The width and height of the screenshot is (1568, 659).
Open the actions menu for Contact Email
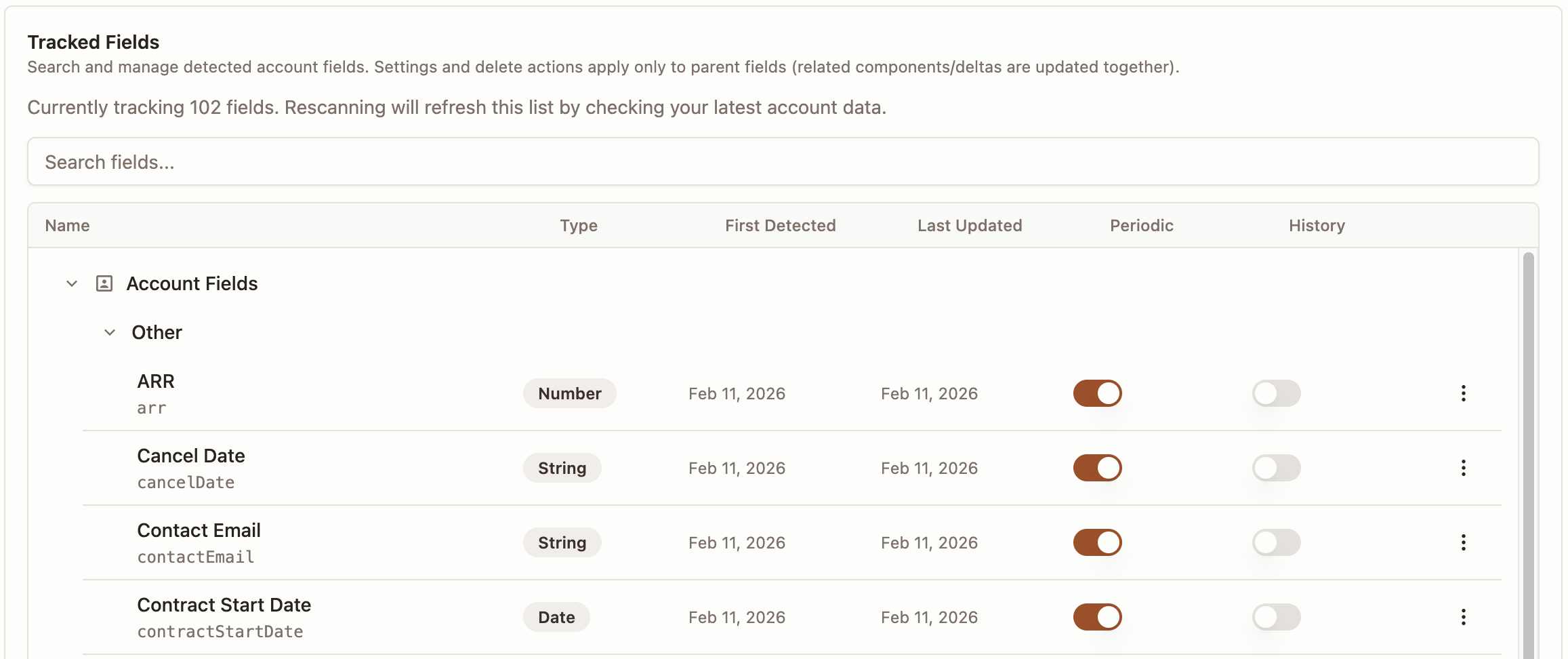click(x=1464, y=542)
